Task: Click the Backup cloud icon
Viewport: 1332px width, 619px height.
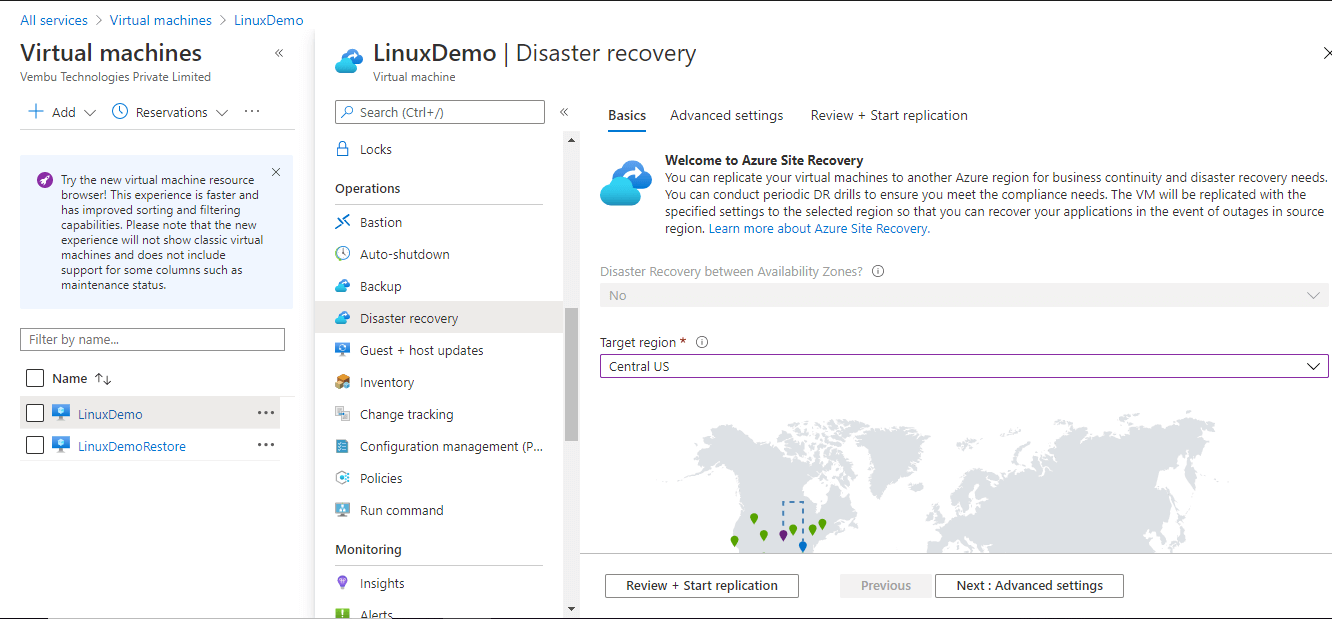Action: 342,286
